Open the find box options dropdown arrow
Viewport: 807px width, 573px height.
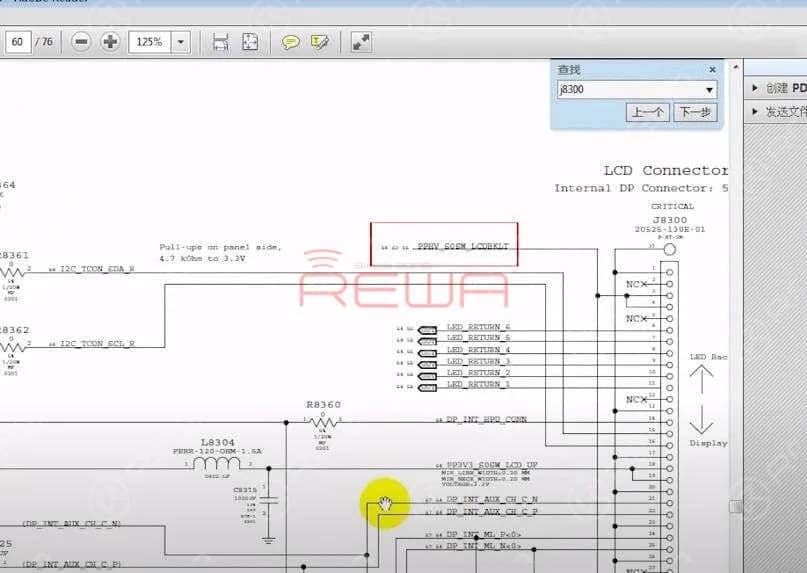[710, 90]
